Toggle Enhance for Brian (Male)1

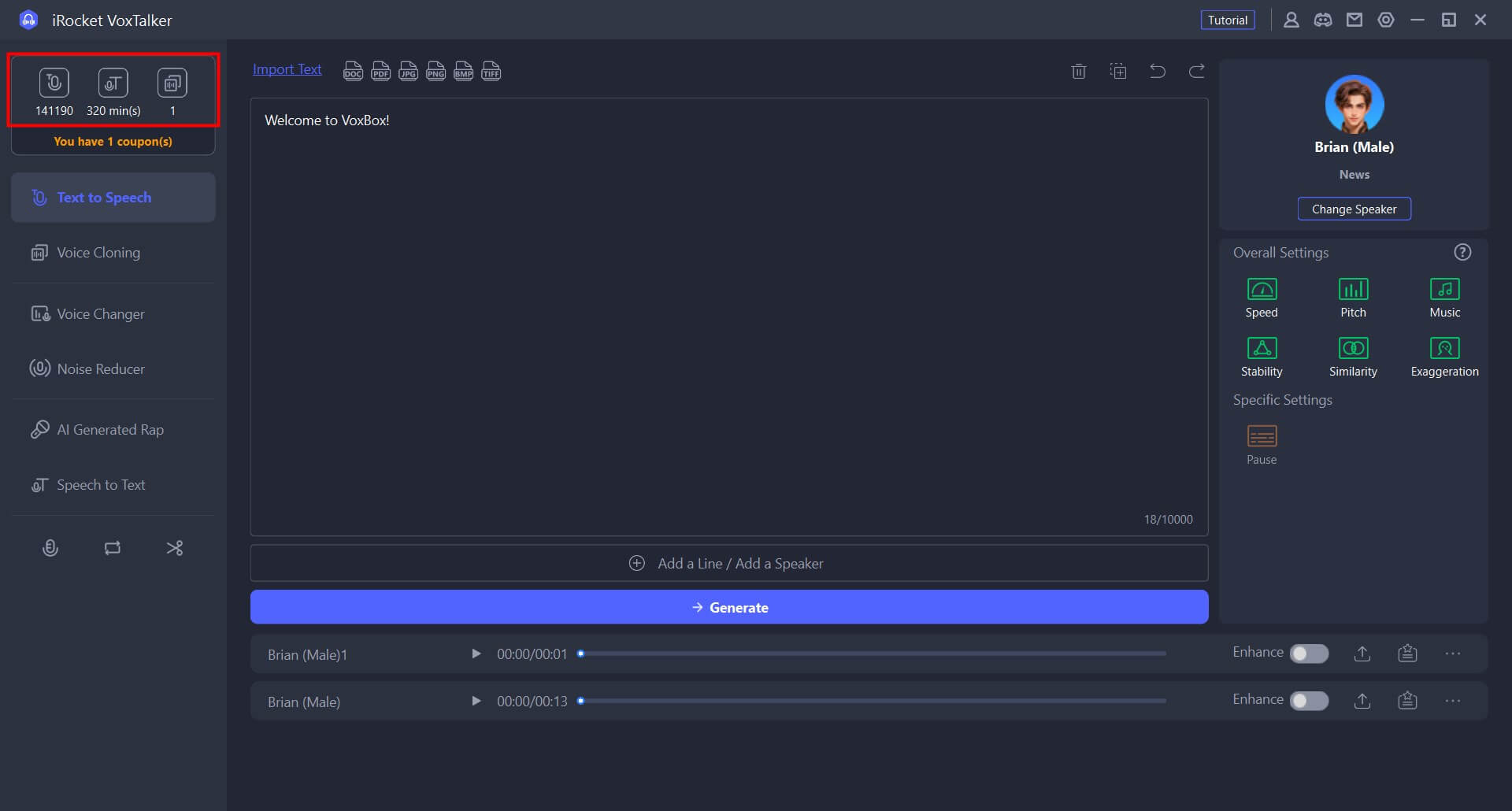click(1309, 654)
